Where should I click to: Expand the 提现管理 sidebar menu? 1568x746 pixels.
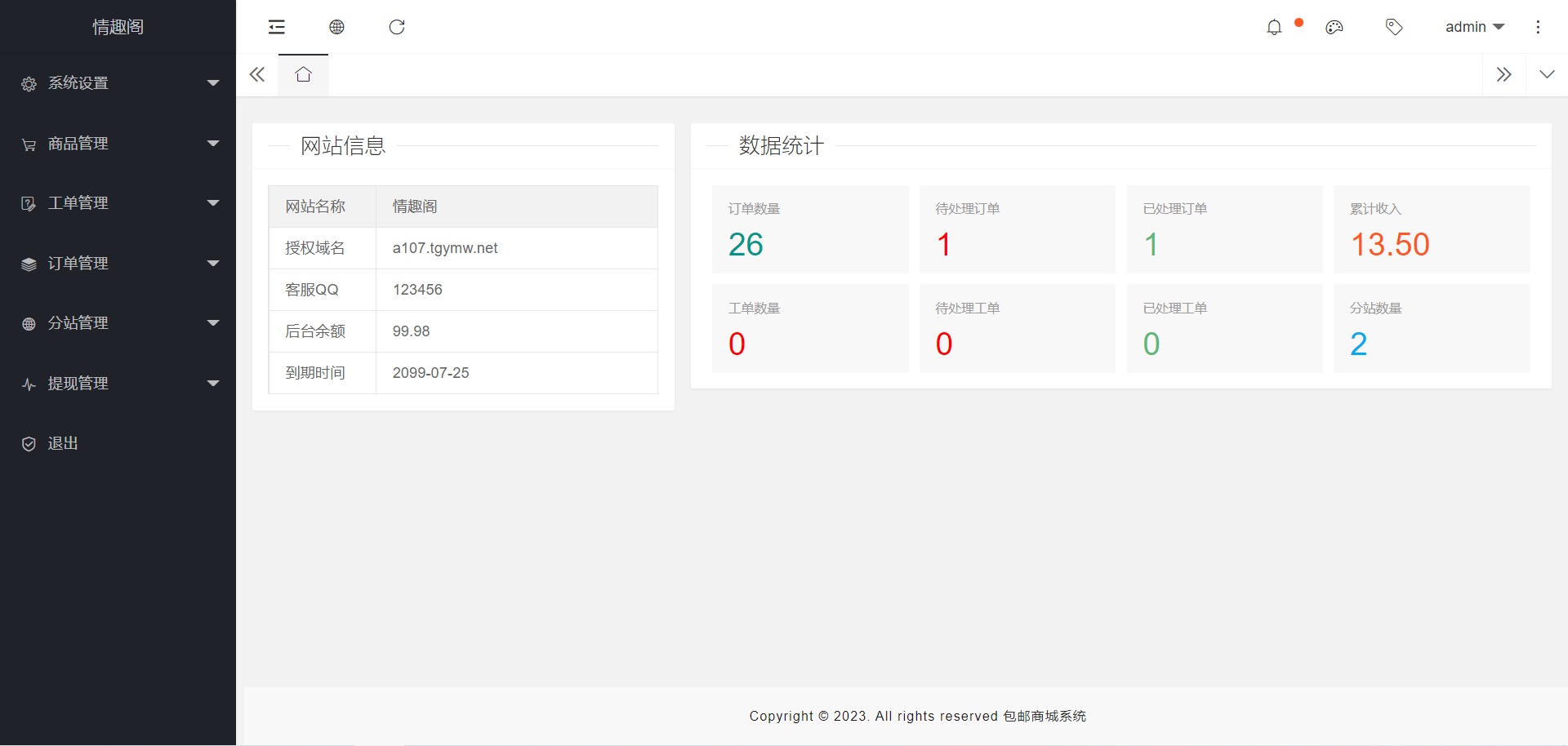pyautogui.click(x=118, y=384)
